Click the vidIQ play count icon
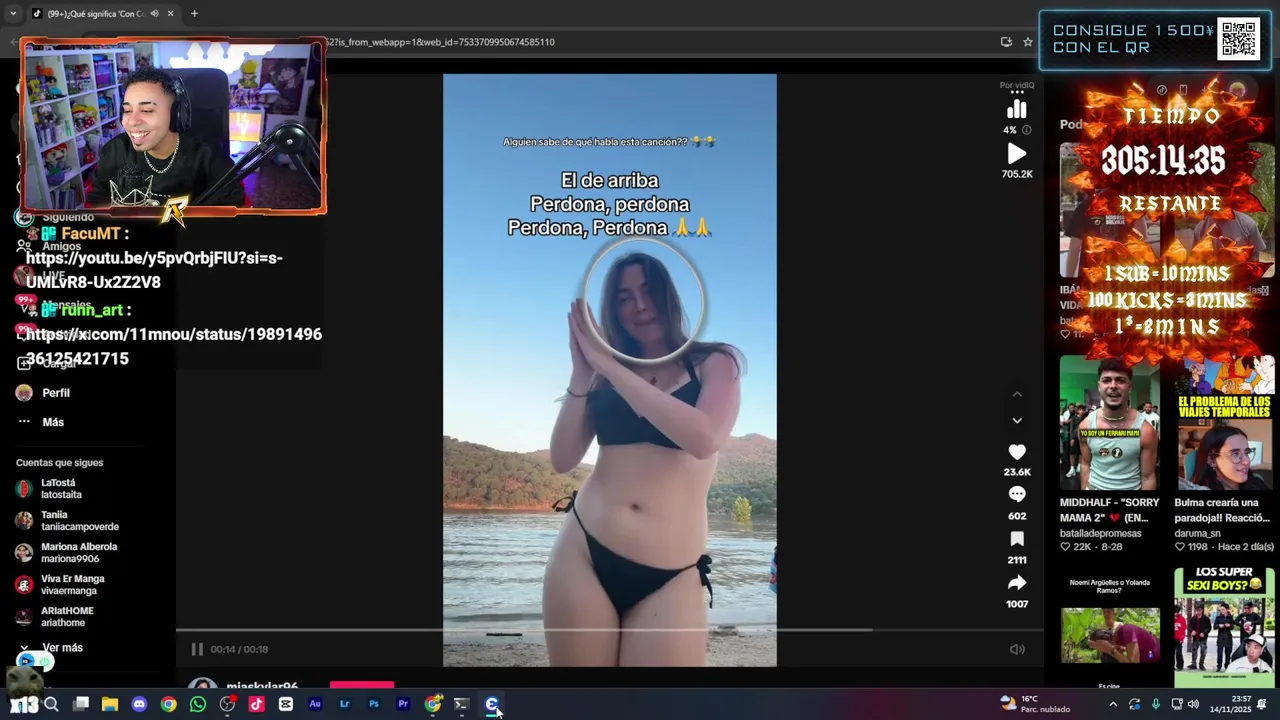 click(1017, 153)
